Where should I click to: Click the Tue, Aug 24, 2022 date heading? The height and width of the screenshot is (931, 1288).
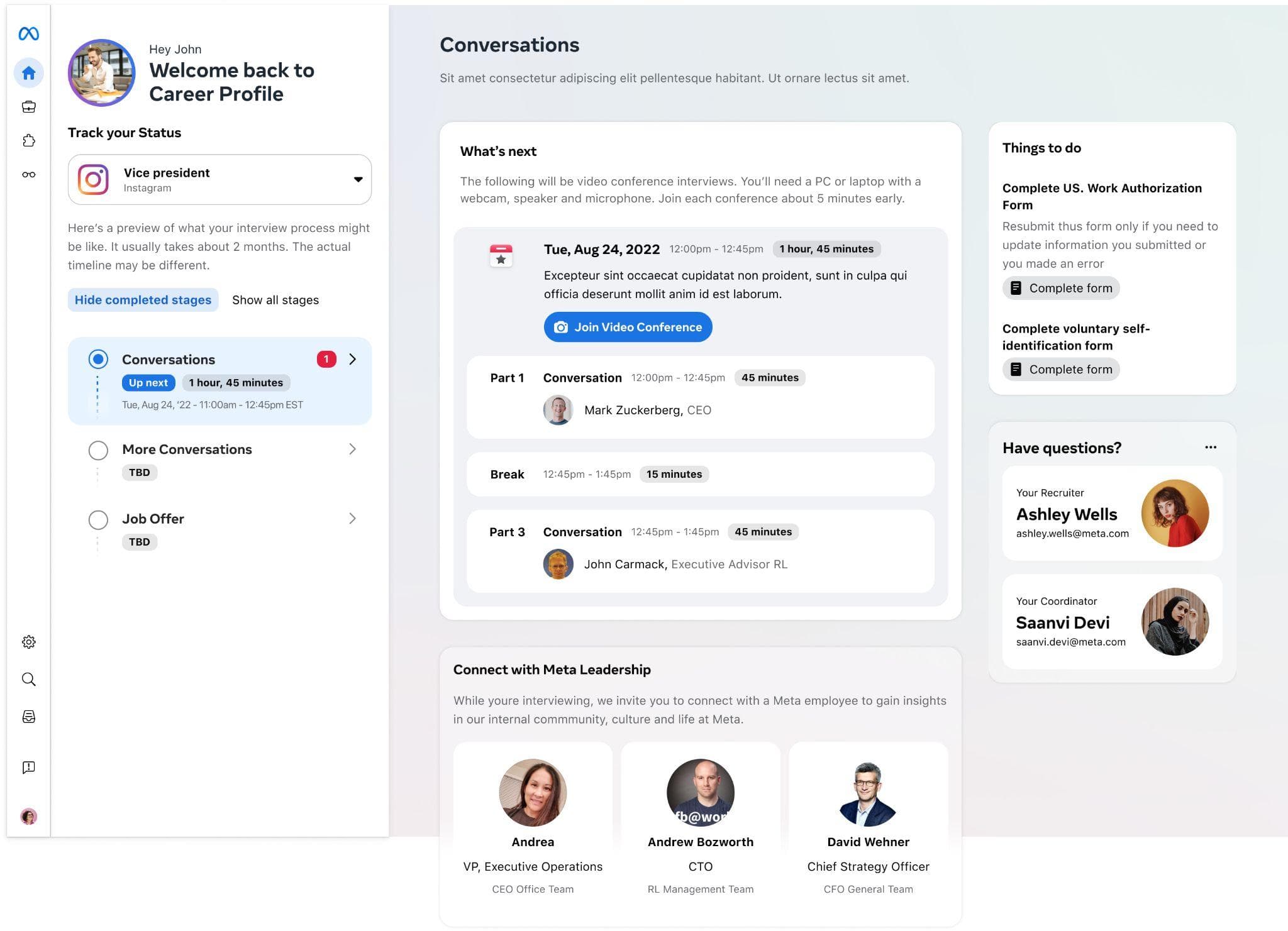tap(602, 249)
